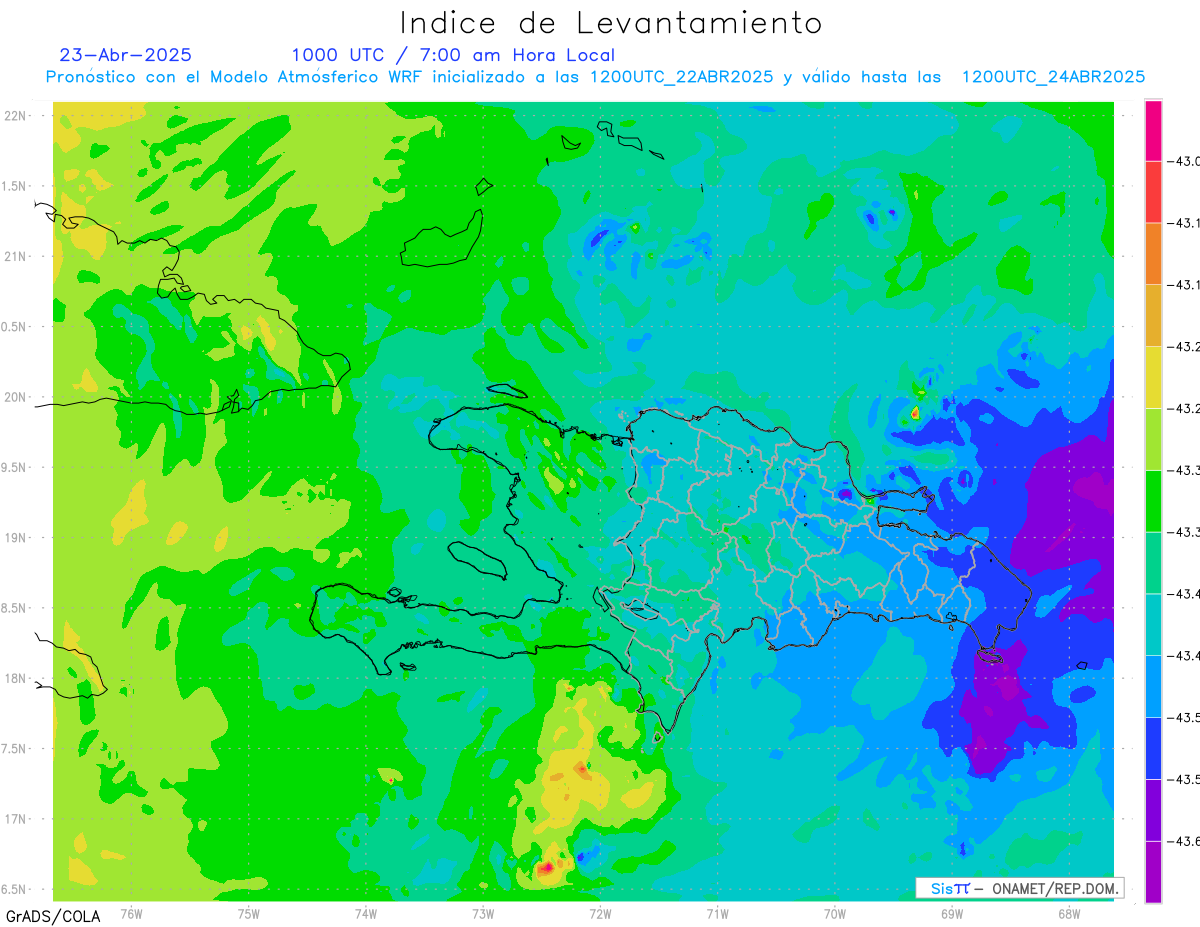
Task: Click the legend value "-43.6"
Action: (x=1184, y=841)
